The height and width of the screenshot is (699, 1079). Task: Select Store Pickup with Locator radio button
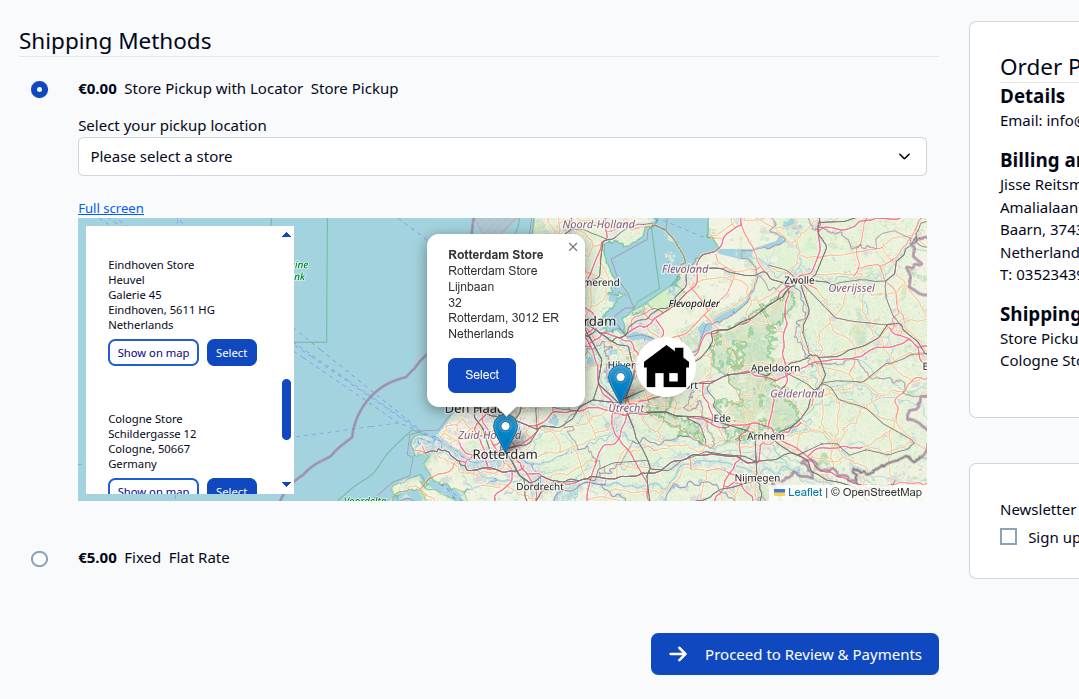tap(39, 89)
